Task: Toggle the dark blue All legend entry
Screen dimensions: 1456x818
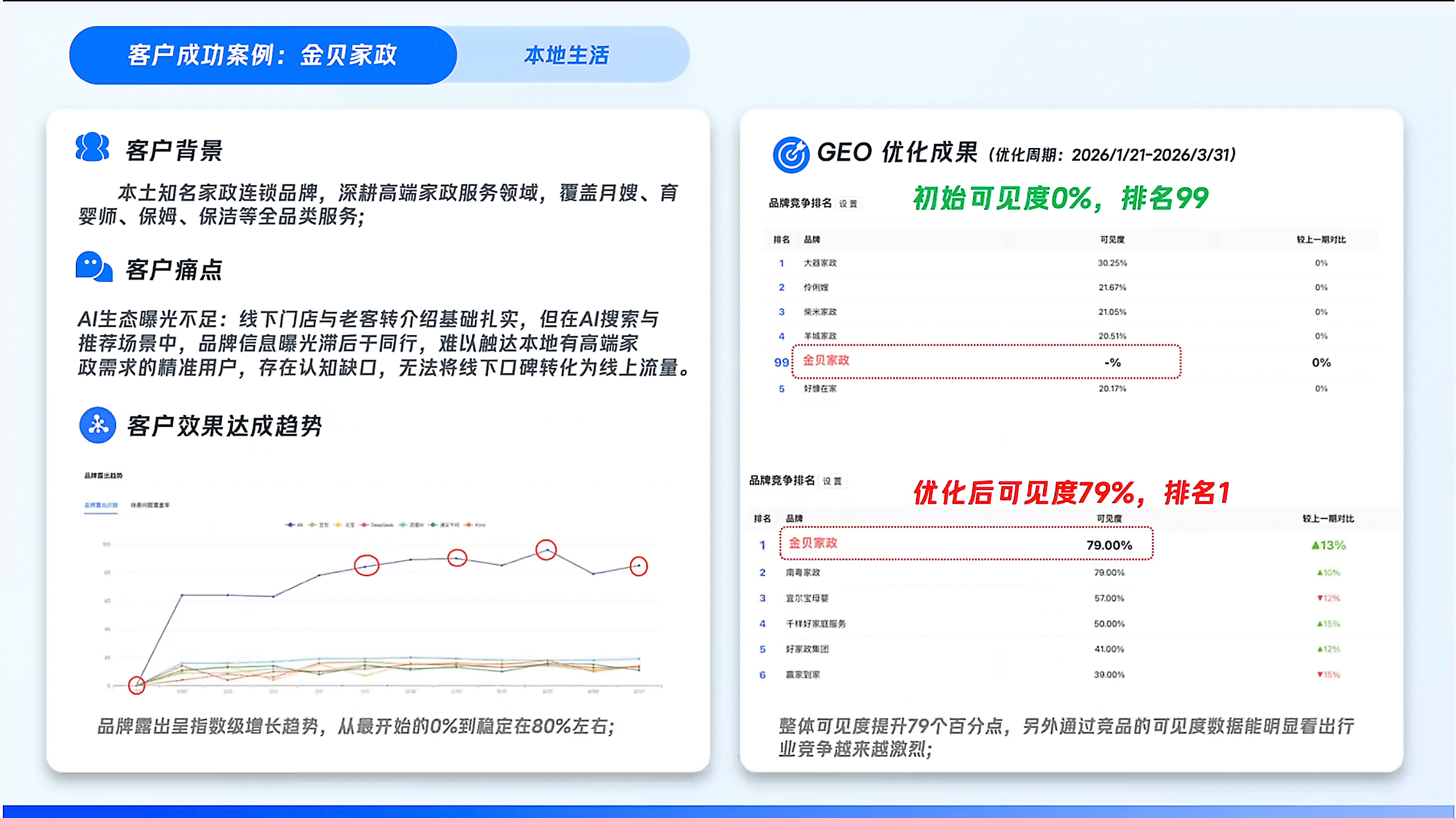Action: 294,525
